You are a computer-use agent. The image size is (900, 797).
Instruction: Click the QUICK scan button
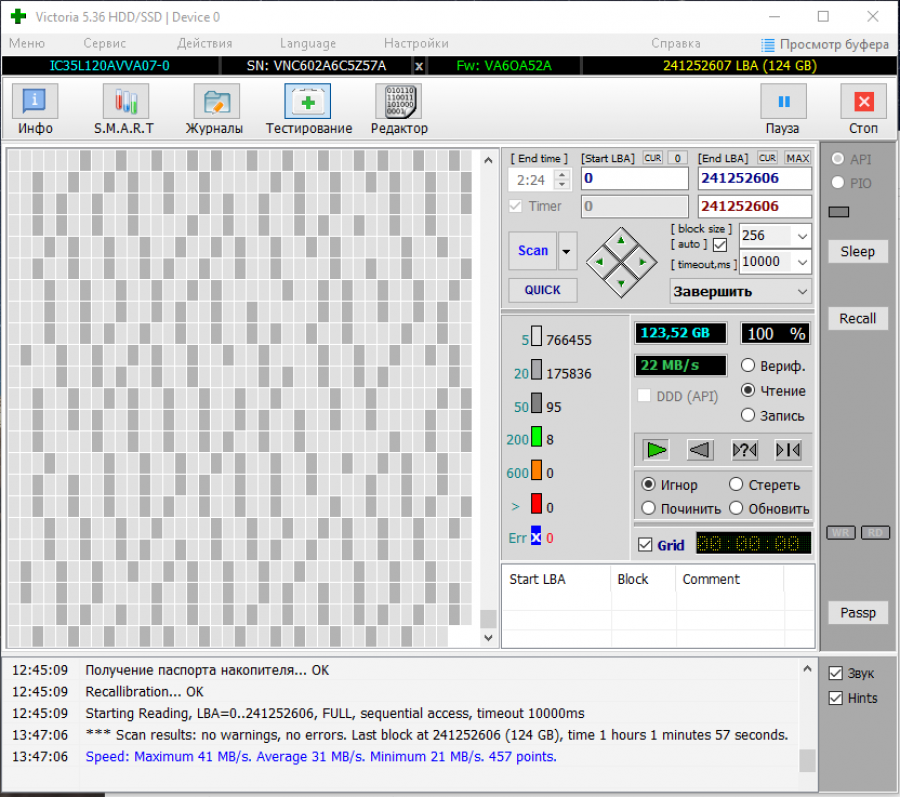(x=542, y=290)
